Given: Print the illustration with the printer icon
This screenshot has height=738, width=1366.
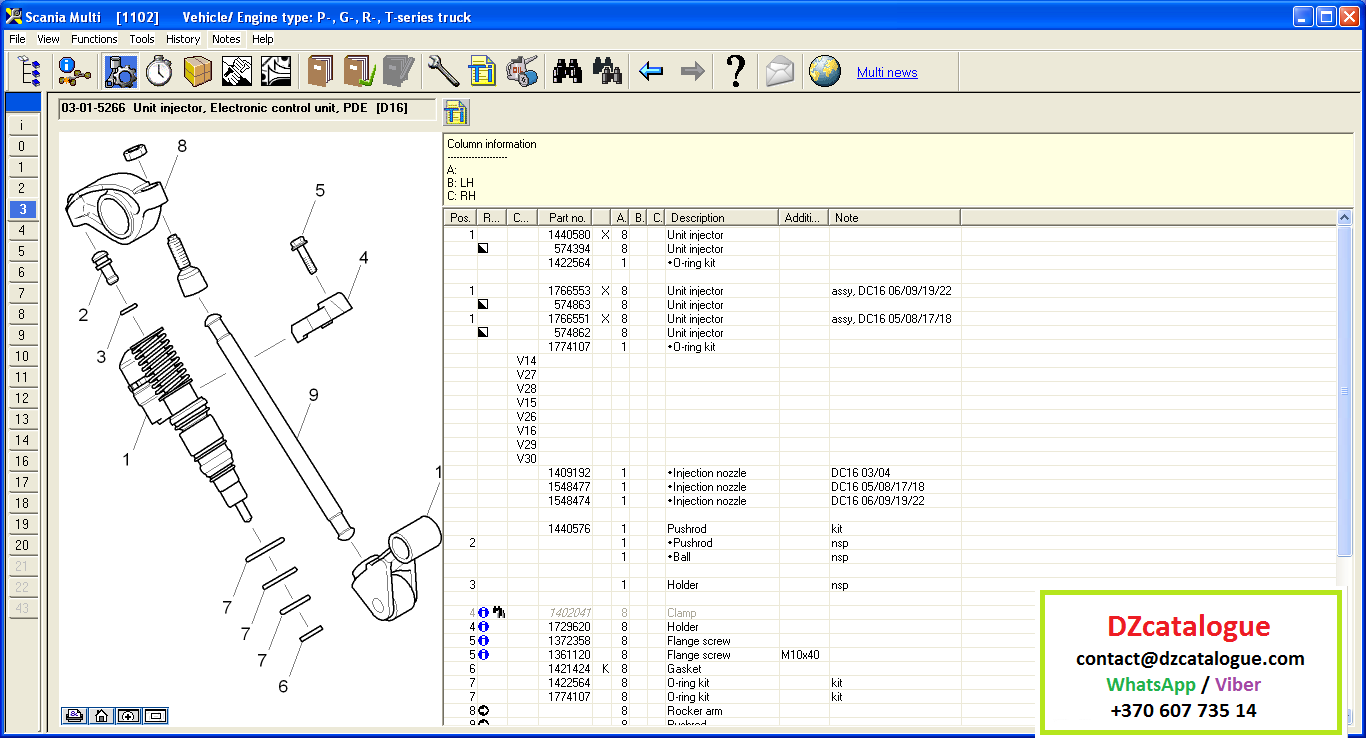Looking at the screenshot, I should point(74,715).
